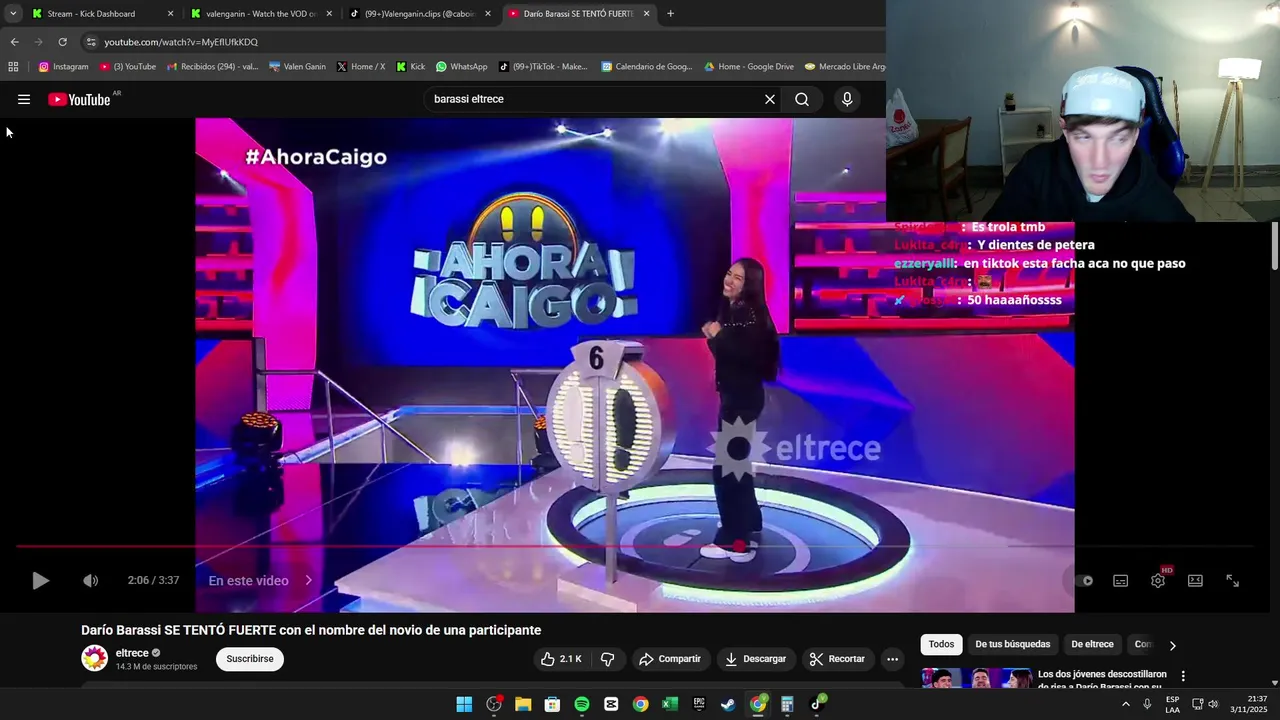The width and height of the screenshot is (1280, 720).
Task: Open options for 'Los dos jóvenes descostillaron' video
Action: pos(1183,676)
